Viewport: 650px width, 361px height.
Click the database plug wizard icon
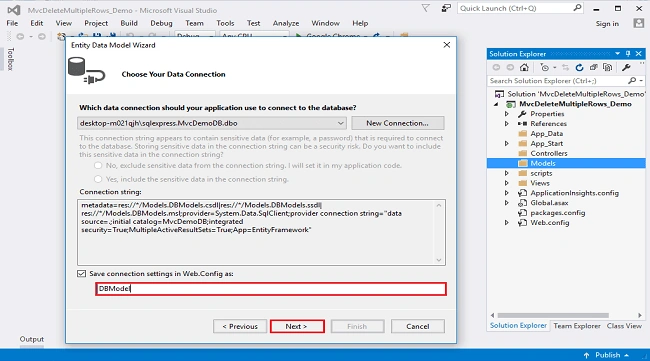(87, 71)
